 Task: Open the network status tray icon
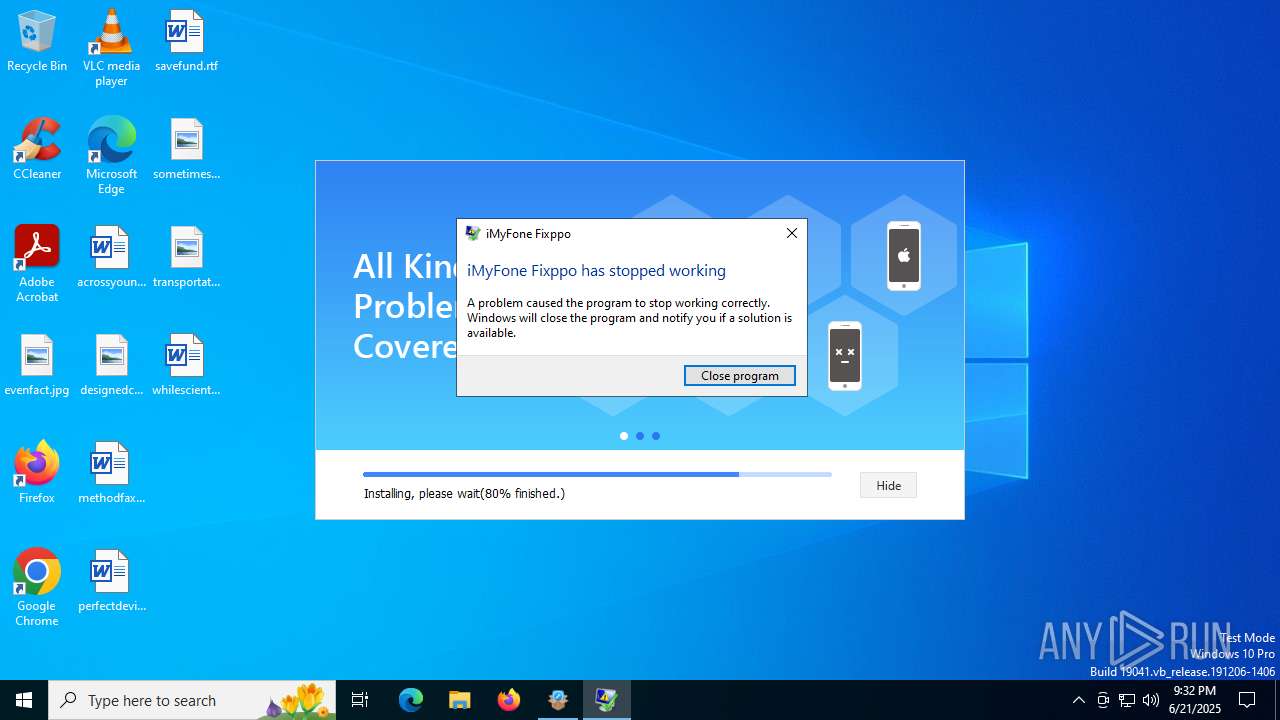click(1127, 700)
